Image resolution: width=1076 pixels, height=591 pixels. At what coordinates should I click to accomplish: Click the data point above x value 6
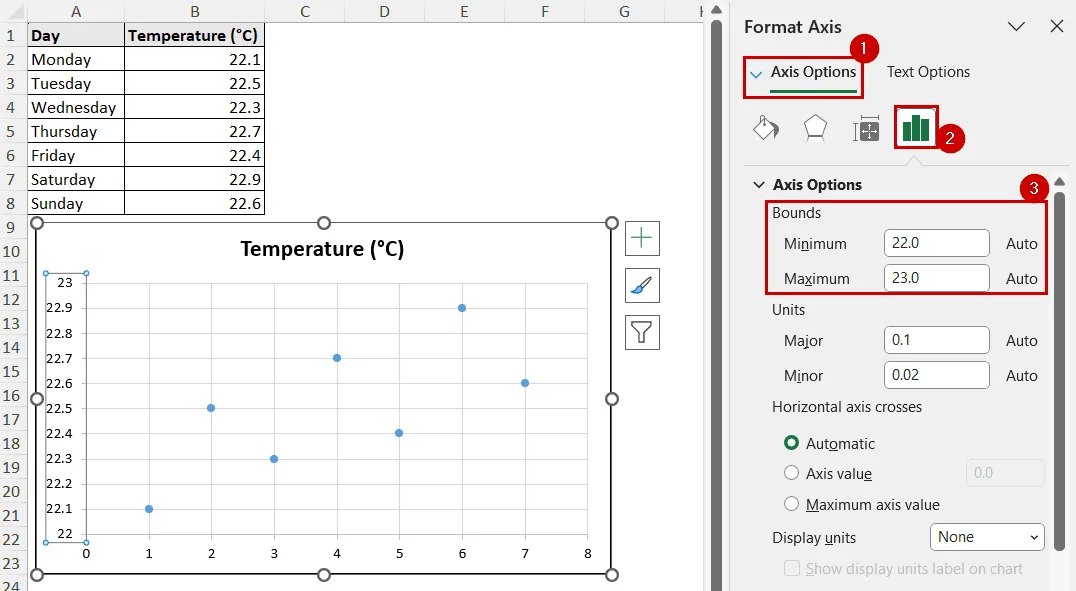tap(462, 308)
